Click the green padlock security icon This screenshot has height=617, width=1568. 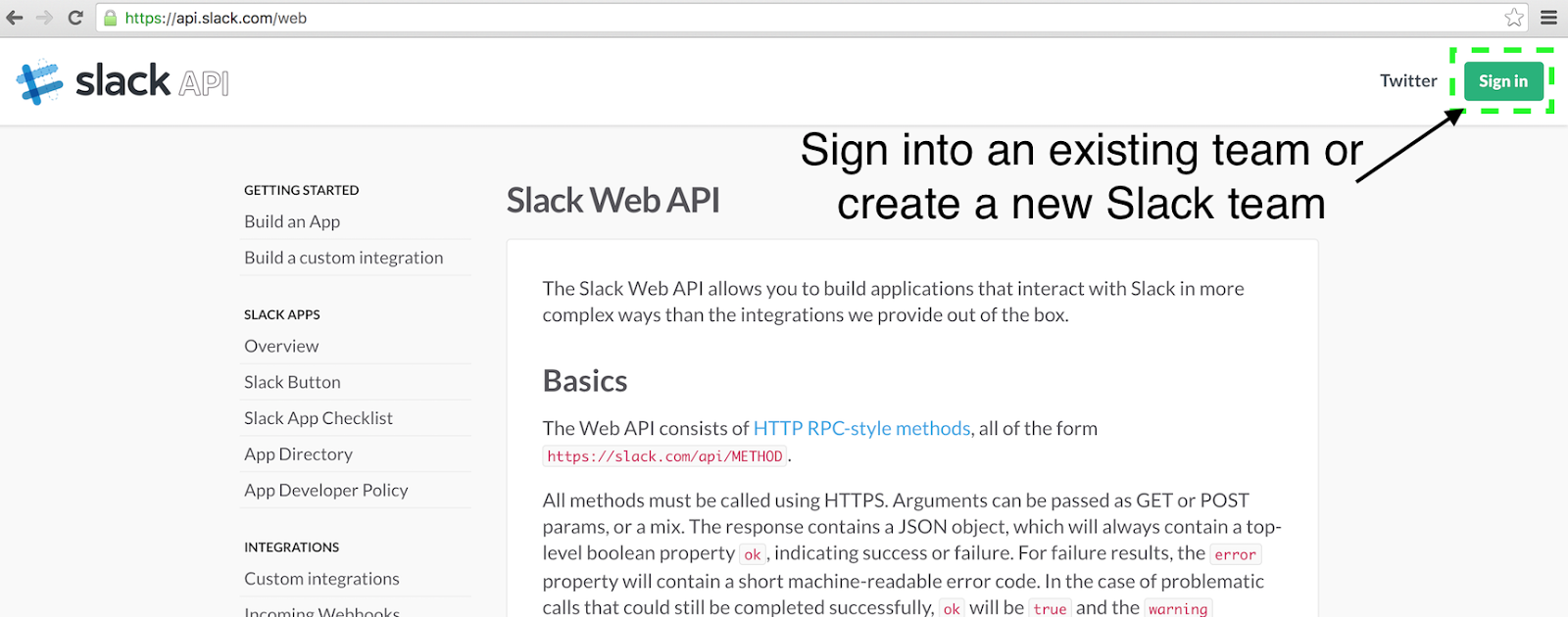tap(111, 18)
